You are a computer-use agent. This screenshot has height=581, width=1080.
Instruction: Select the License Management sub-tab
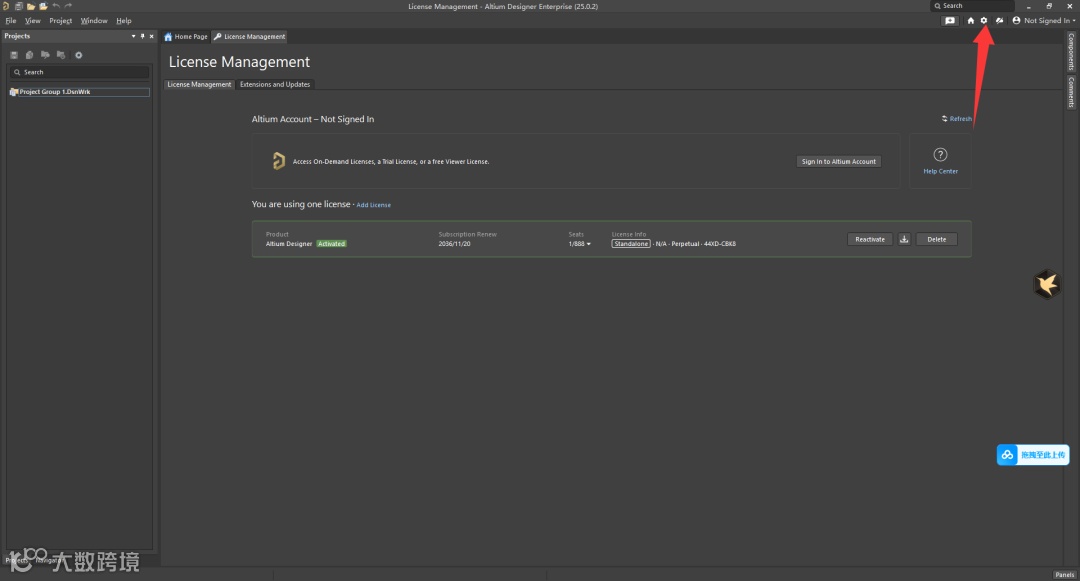coord(199,85)
